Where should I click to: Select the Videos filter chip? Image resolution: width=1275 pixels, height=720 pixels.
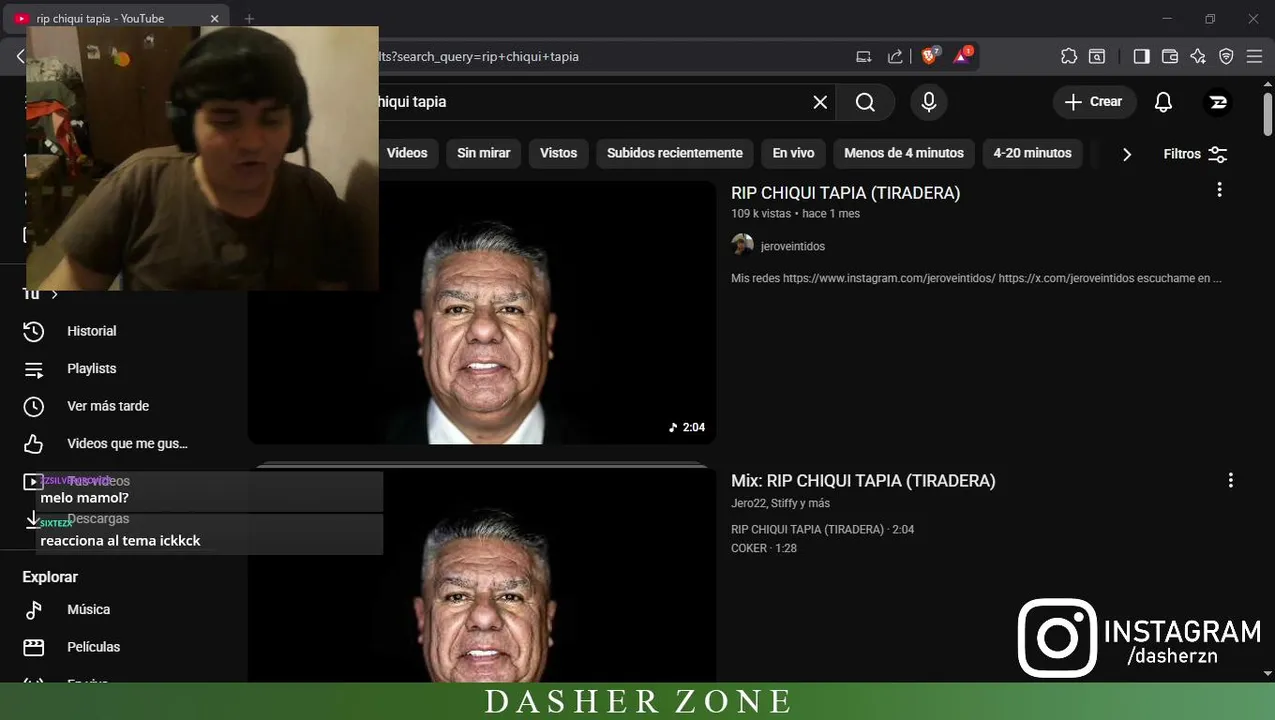point(407,153)
